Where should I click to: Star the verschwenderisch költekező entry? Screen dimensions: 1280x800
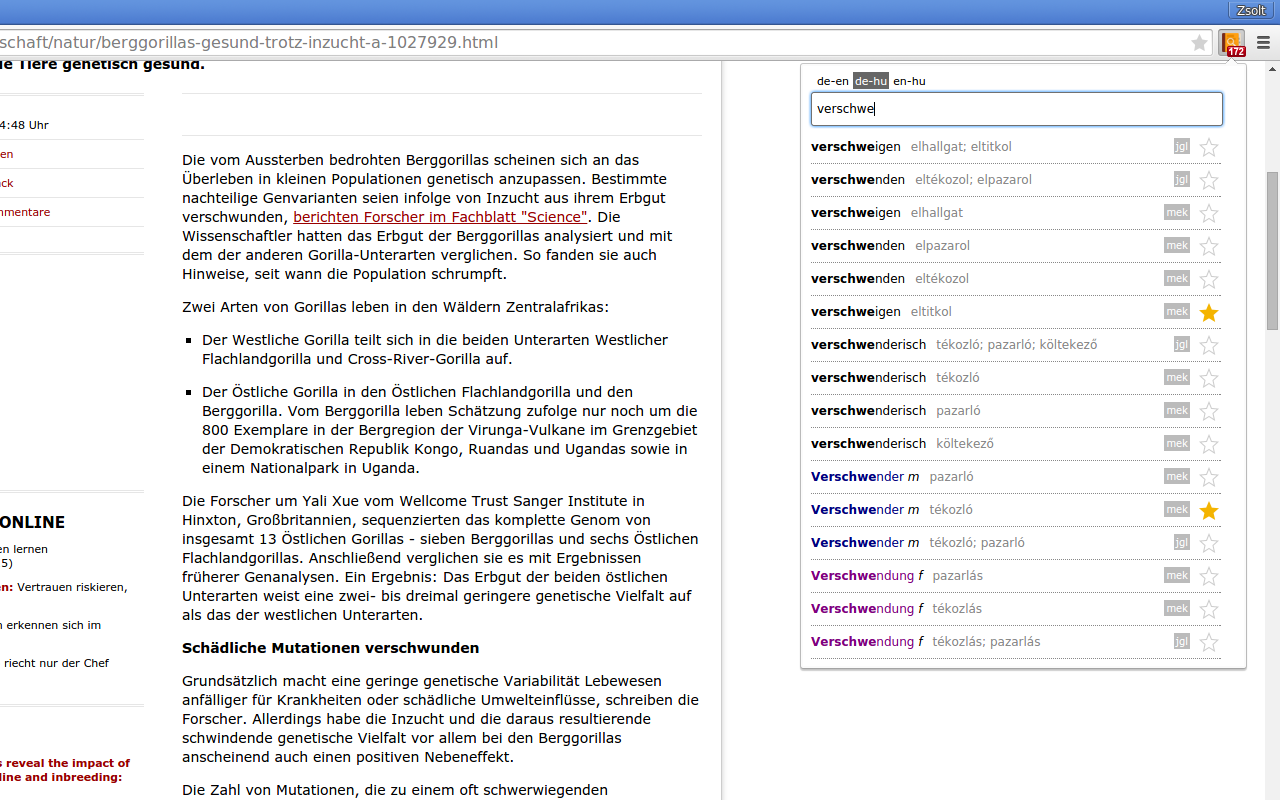pos(1209,444)
